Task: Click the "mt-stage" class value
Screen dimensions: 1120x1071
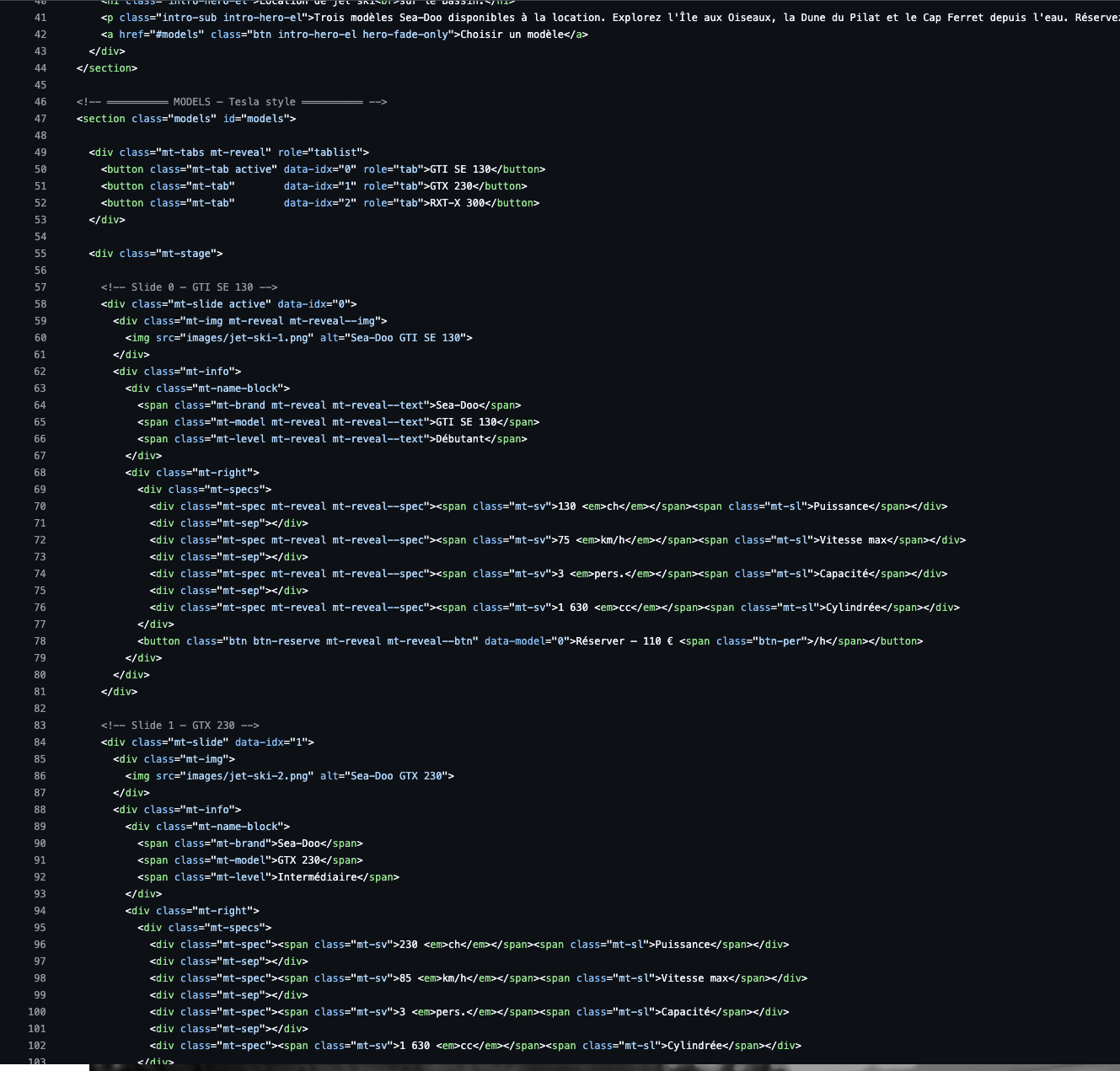Action: tap(186, 254)
